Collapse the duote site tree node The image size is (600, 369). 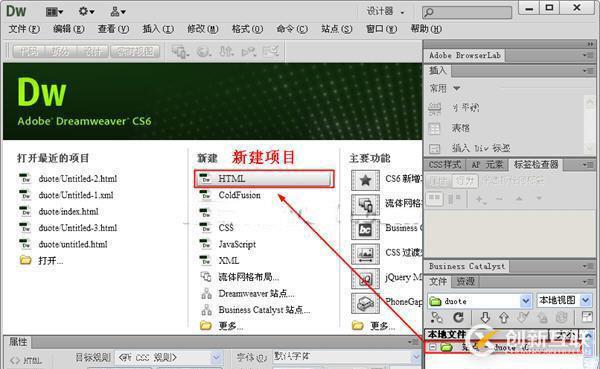click(432, 347)
